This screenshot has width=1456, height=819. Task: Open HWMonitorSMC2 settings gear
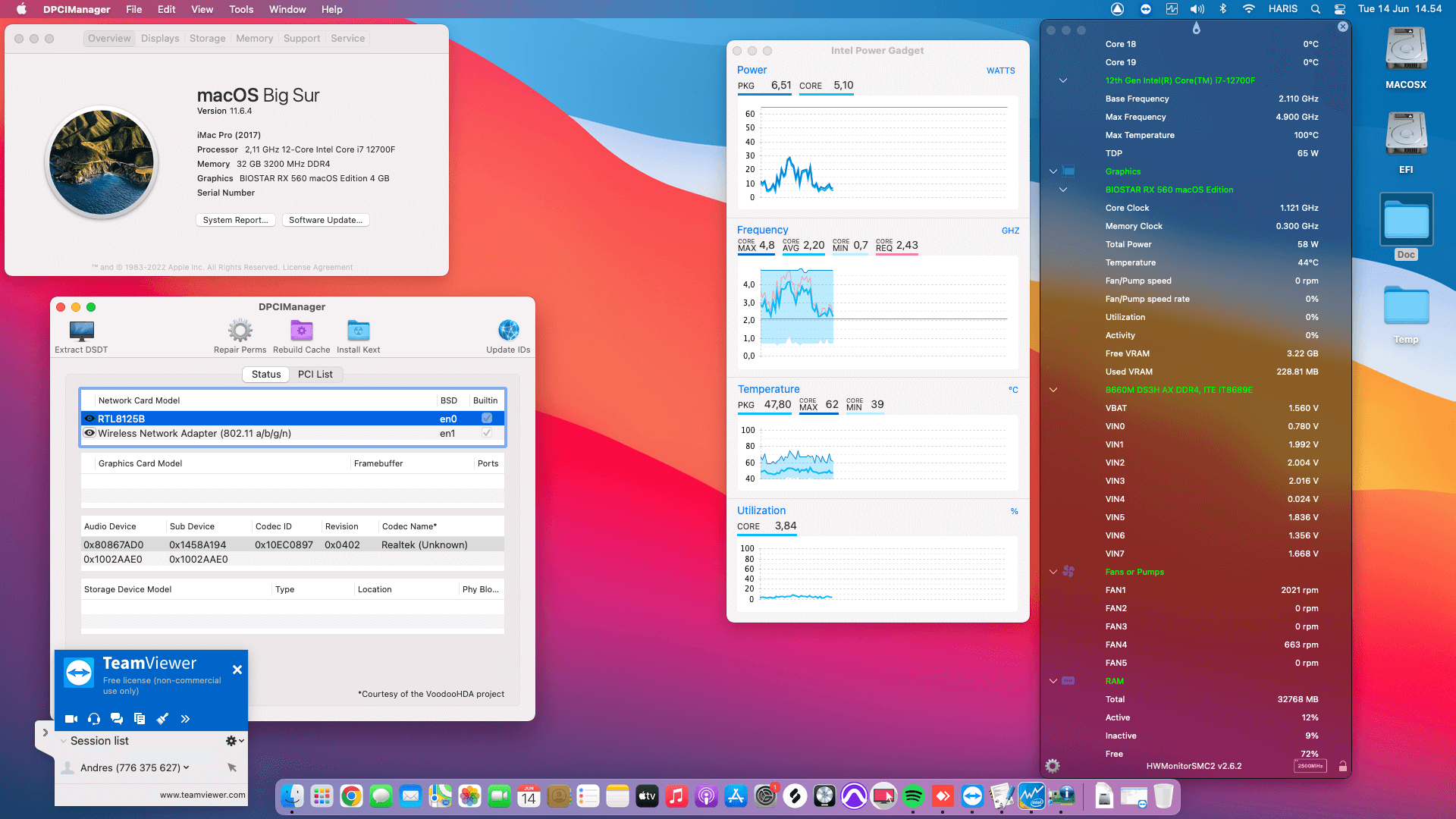tap(1053, 766)
